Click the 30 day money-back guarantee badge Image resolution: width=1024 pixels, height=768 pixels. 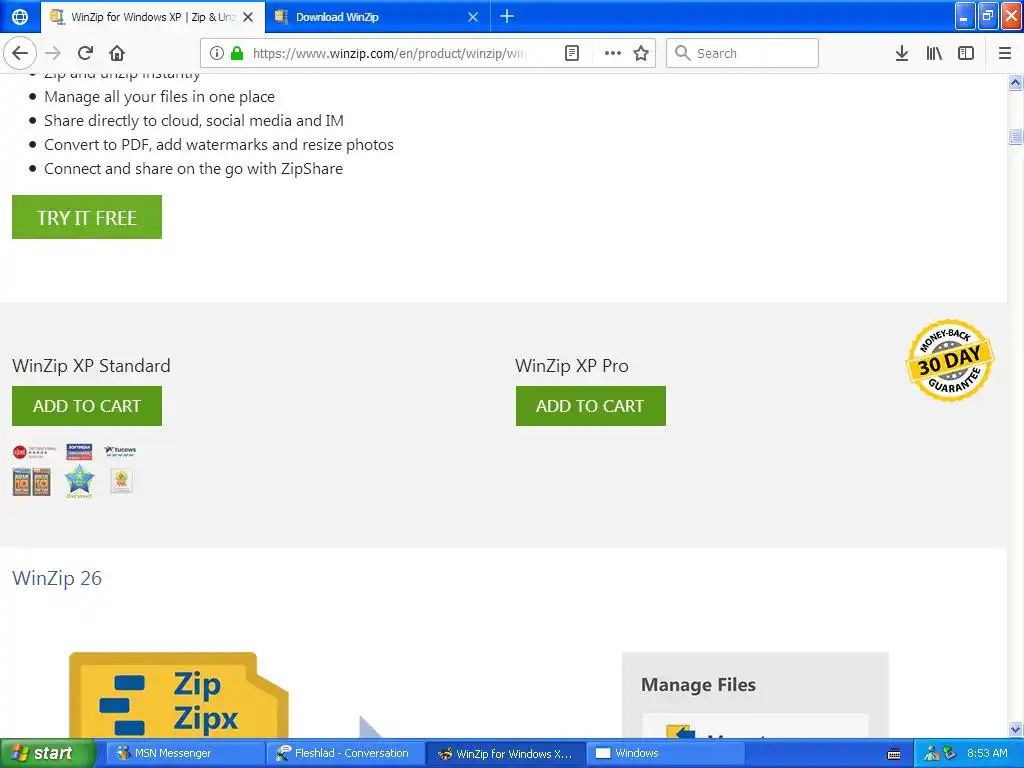point(950,360)
